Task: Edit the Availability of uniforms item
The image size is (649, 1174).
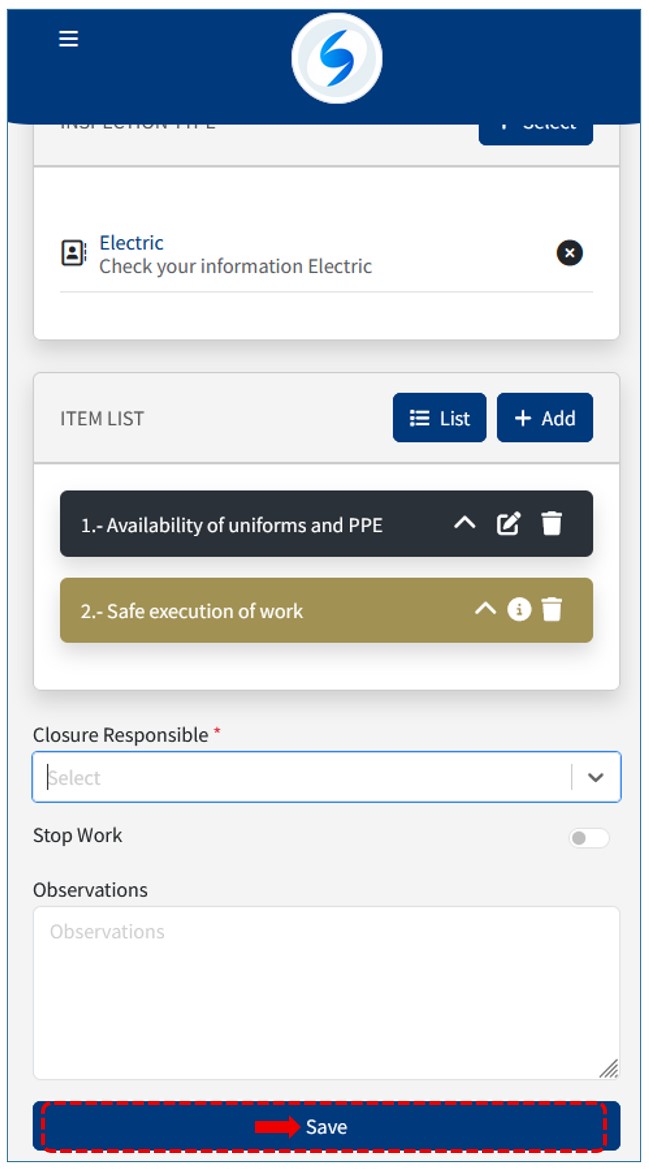Action: tap(509, 523)
